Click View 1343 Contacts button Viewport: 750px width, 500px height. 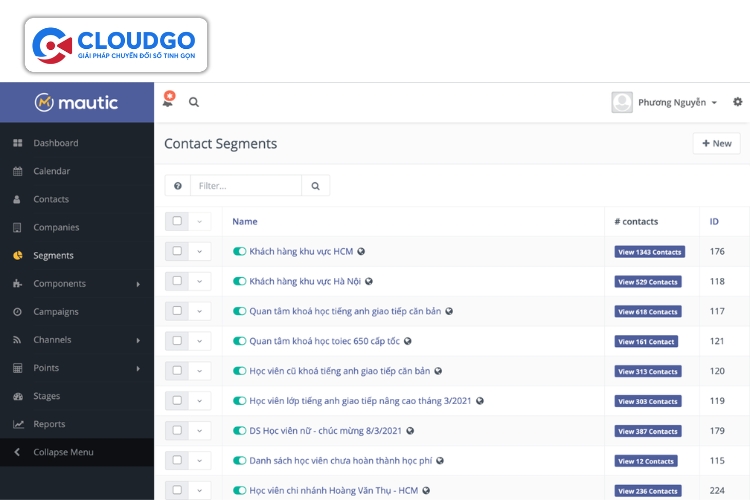tap(649, 252)
